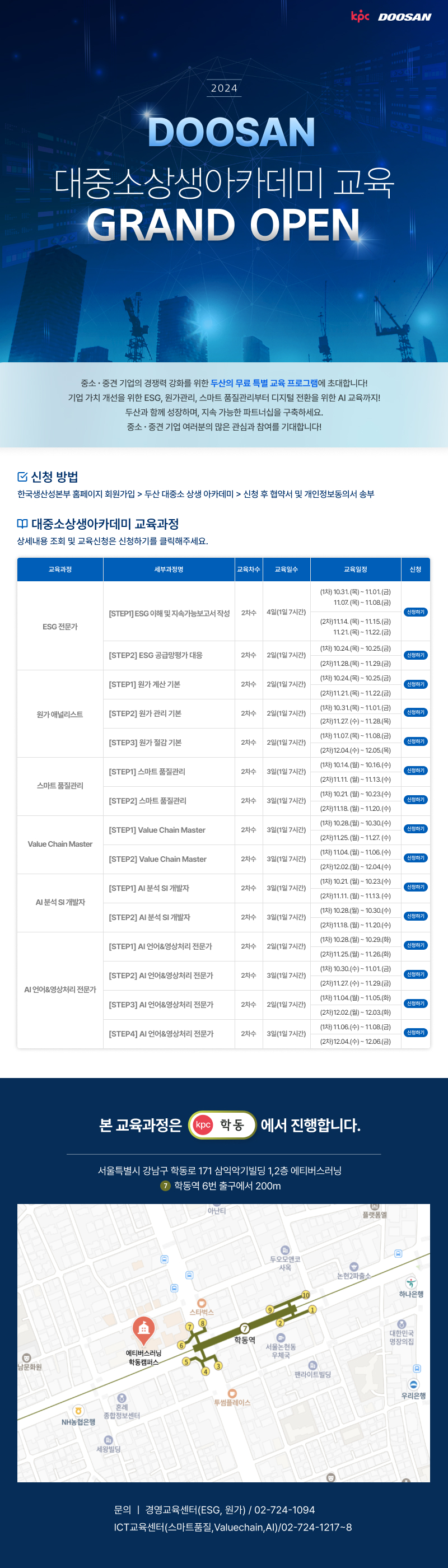
Task: Select the red 에티버스러닝 location pin on map
Action: pyautogui.click(x=144, y=1332)
